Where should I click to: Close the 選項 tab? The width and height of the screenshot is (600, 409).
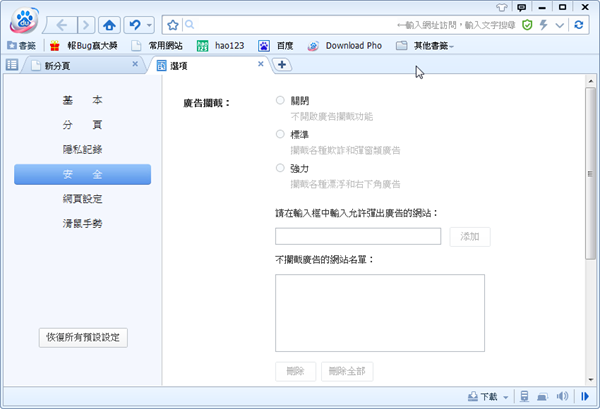coord(261,64)
